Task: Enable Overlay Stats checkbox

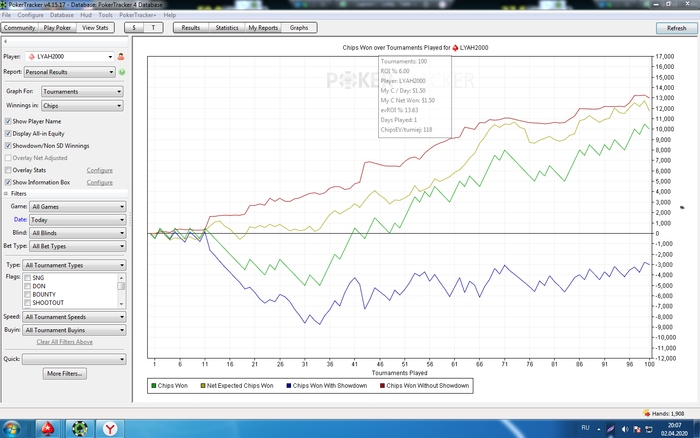Action: pos(8,170)
